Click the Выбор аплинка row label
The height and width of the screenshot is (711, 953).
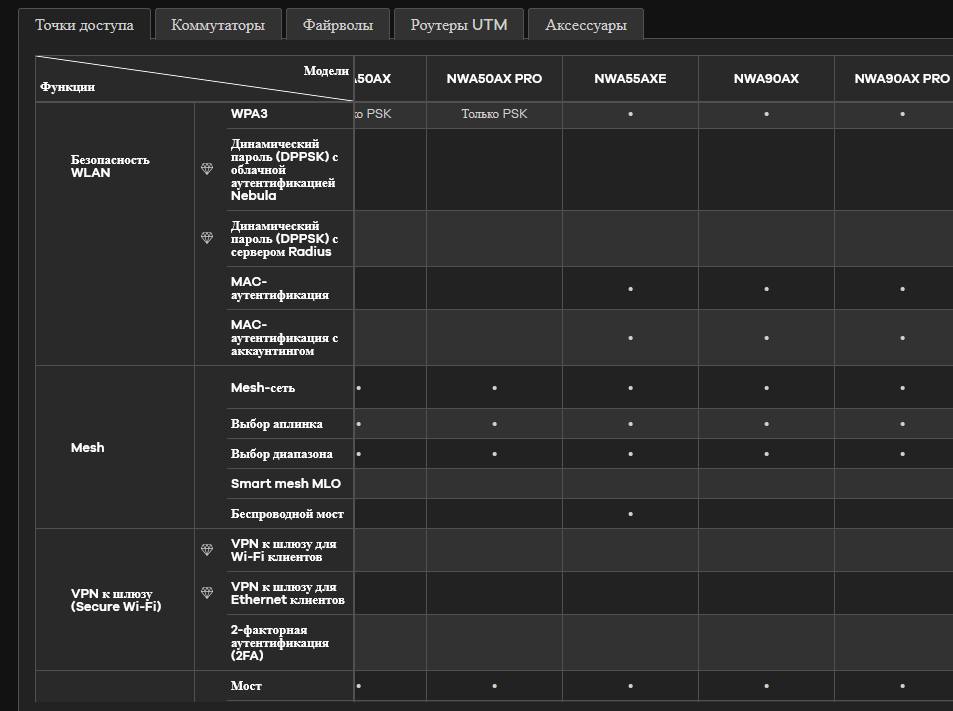277,424
